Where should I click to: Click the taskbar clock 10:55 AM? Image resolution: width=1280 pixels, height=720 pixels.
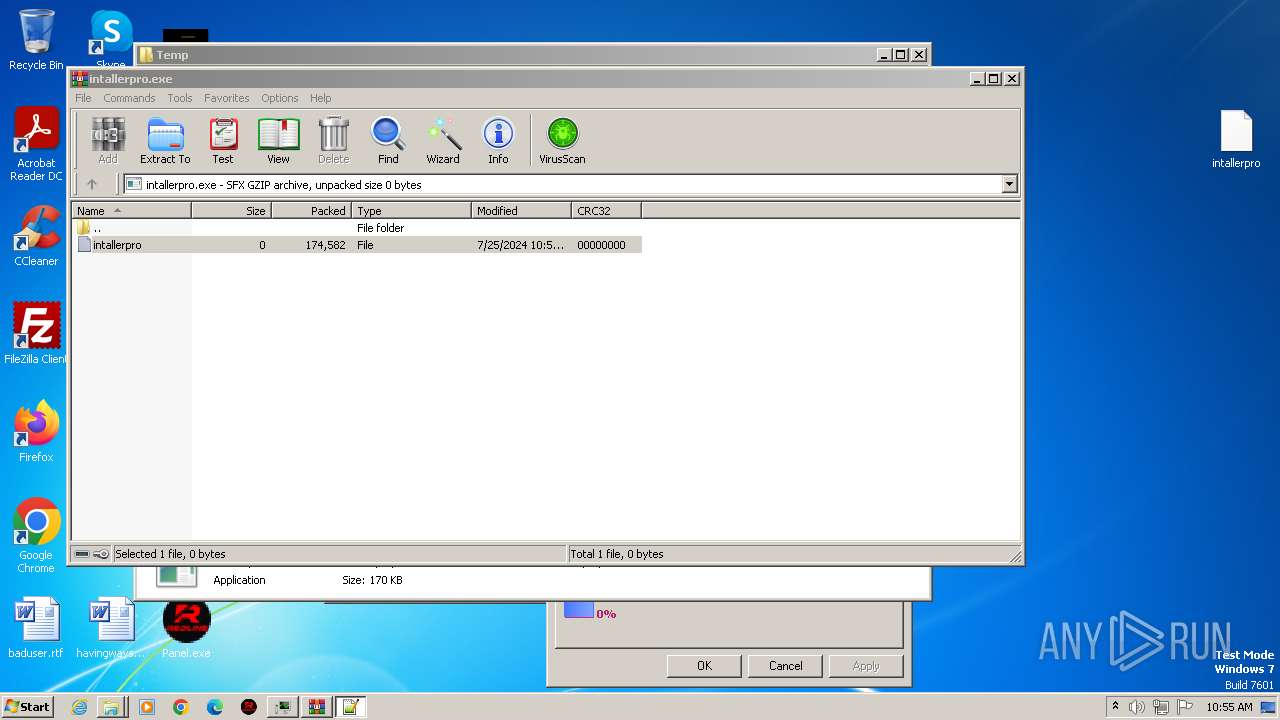coord(1229,707)
